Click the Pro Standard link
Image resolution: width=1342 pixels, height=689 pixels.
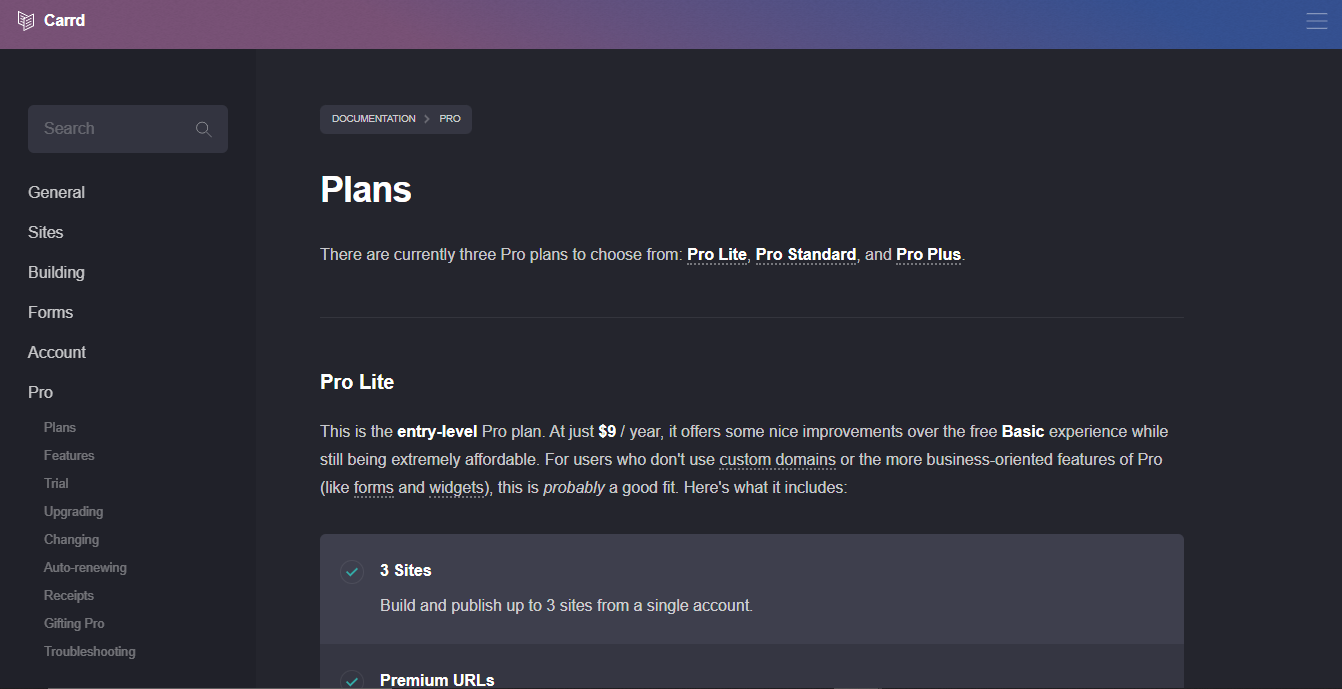tap(805, 254)
